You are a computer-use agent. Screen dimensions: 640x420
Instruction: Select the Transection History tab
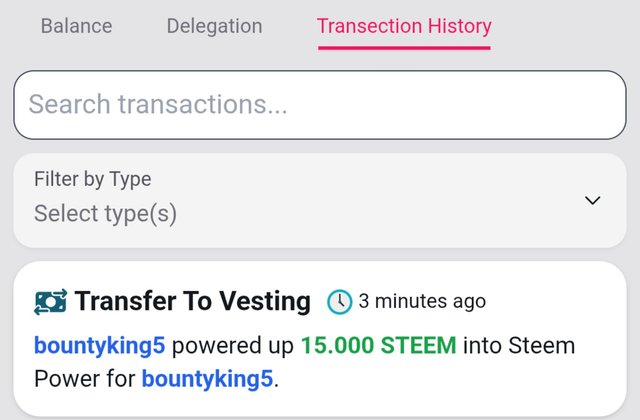pos(404,26)
